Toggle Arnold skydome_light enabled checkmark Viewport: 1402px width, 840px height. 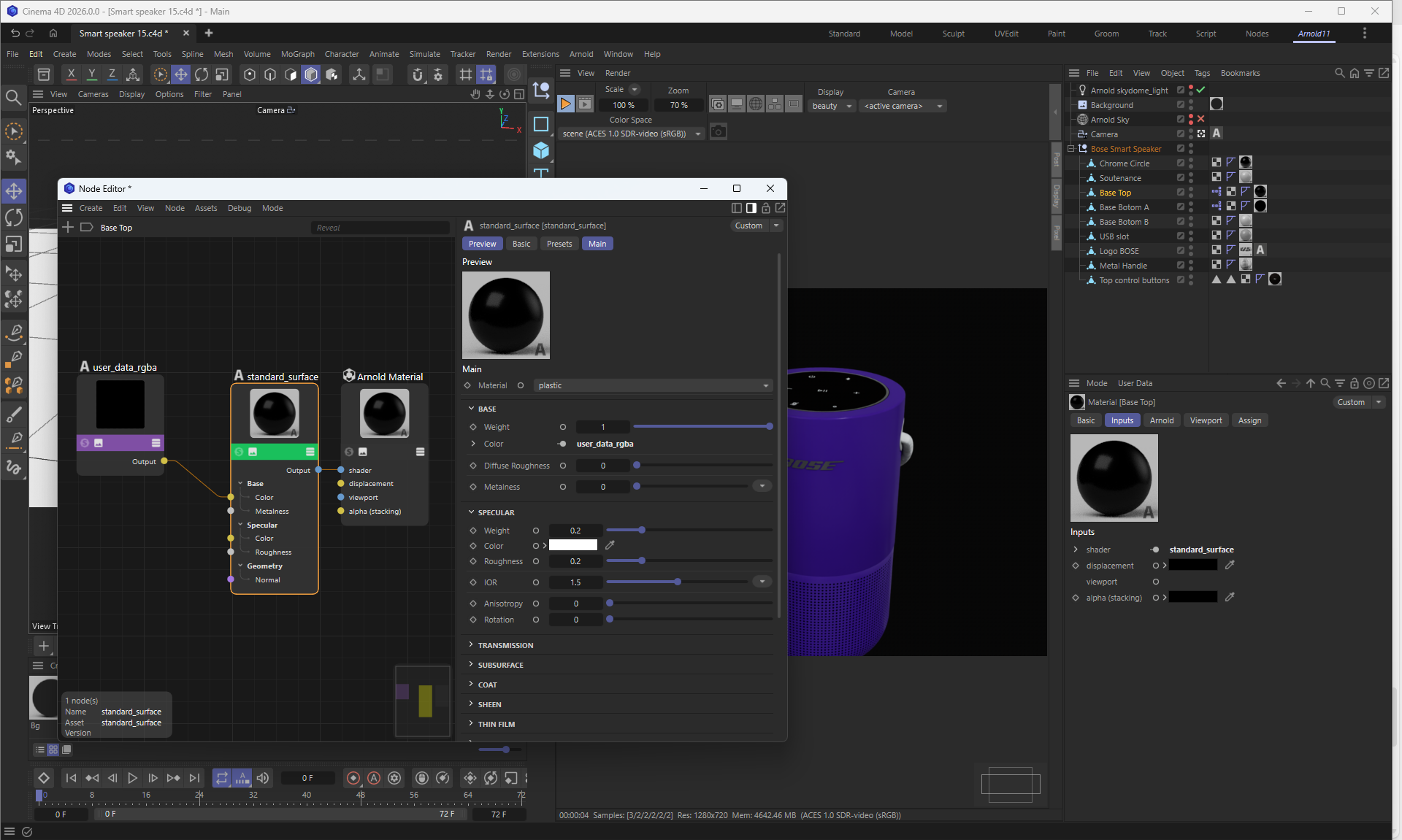(x=1200, y=90)
